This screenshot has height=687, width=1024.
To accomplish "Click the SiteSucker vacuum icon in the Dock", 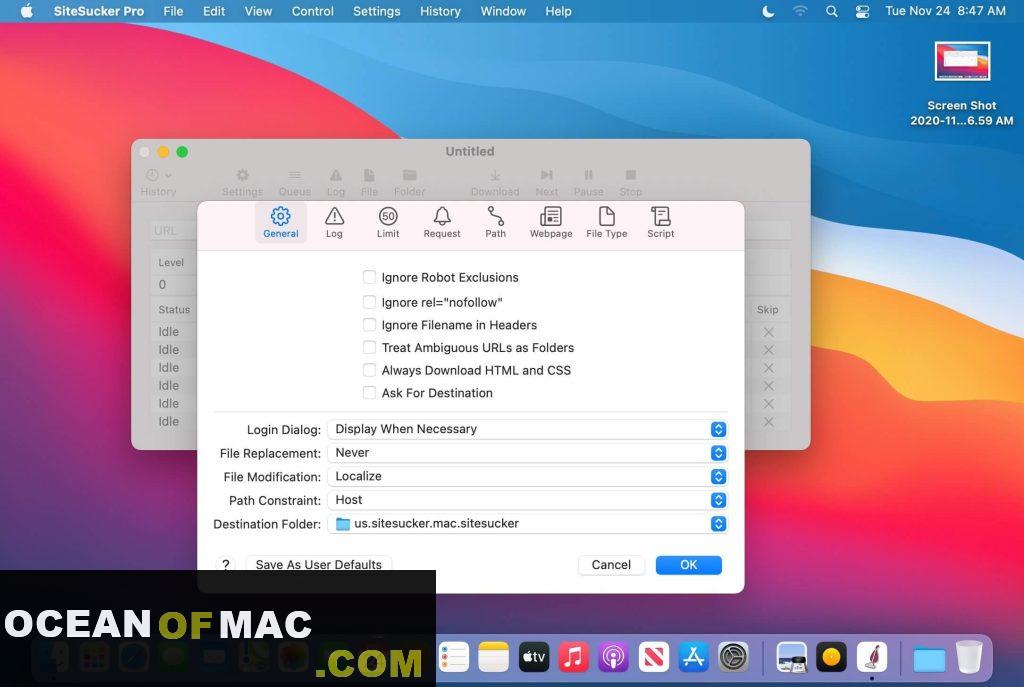I will [872, 656].
